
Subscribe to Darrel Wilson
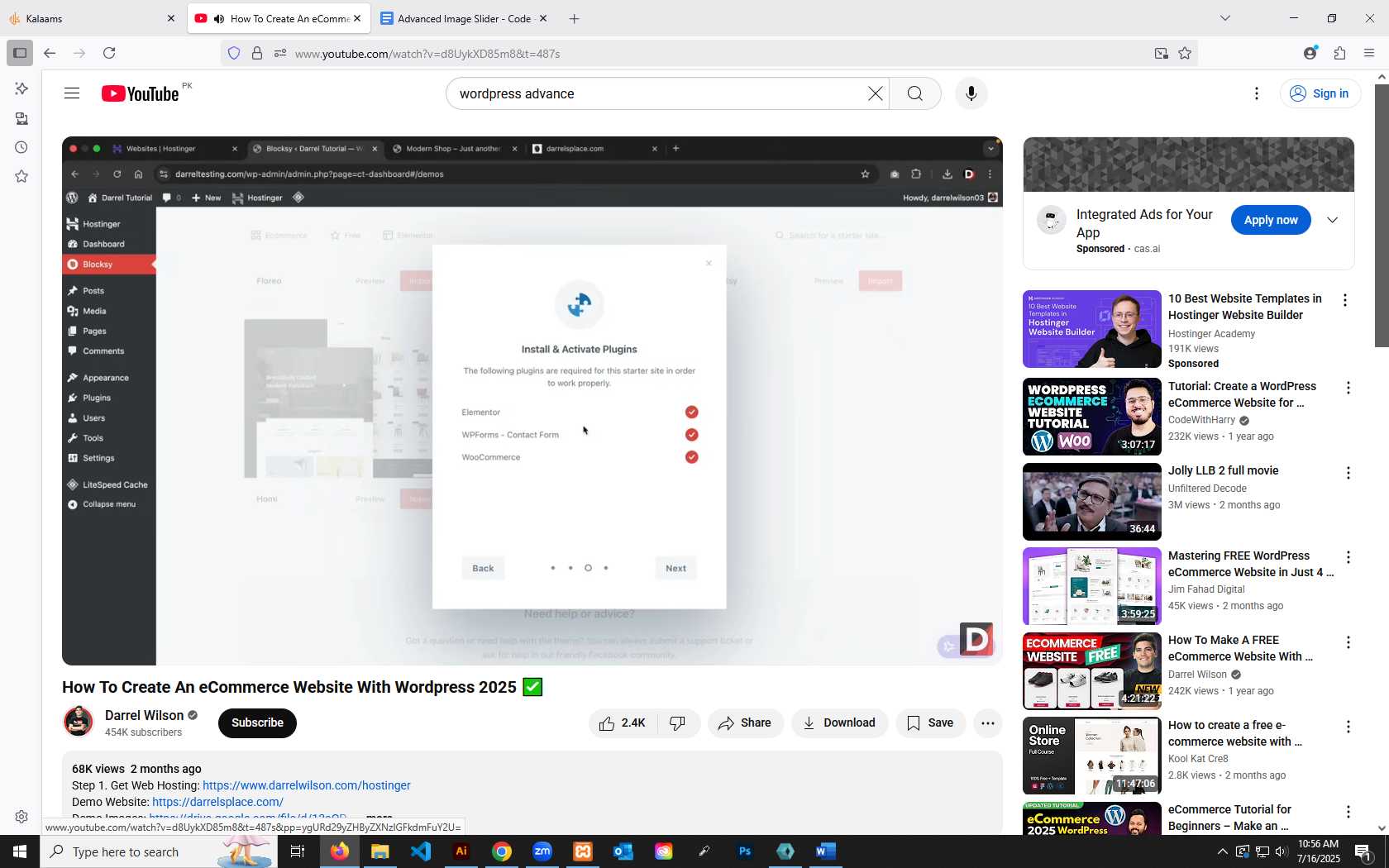257,723
